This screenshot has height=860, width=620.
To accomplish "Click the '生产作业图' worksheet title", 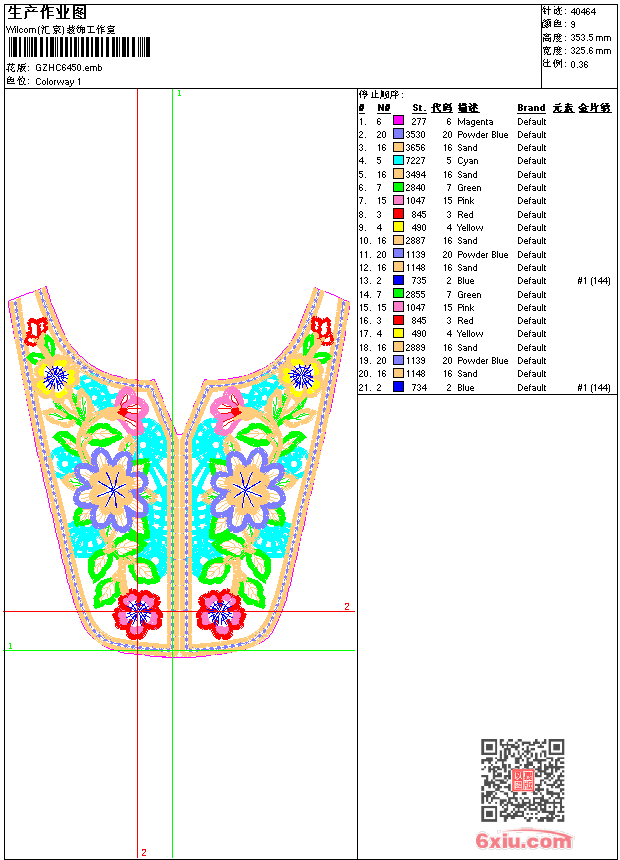I will pyautogui.click(x=47, y=13).
